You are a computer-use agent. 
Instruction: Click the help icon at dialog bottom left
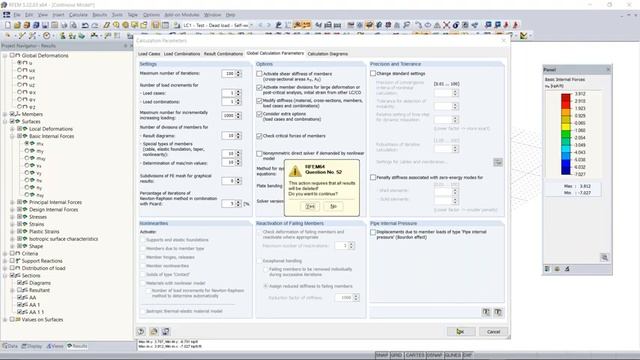[141, 331]
